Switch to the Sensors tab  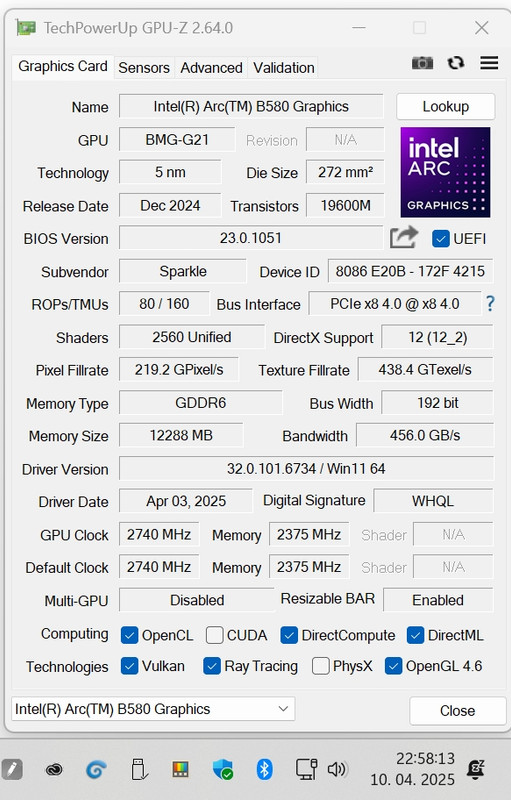pyautogui.click(x=144, y=68)
